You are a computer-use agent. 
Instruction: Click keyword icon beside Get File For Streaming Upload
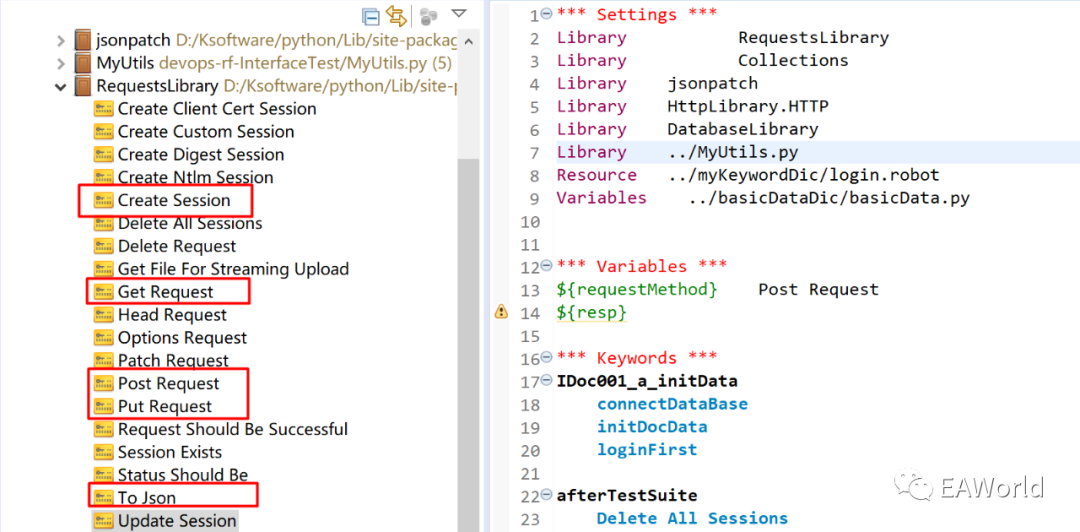coord(103,269)
